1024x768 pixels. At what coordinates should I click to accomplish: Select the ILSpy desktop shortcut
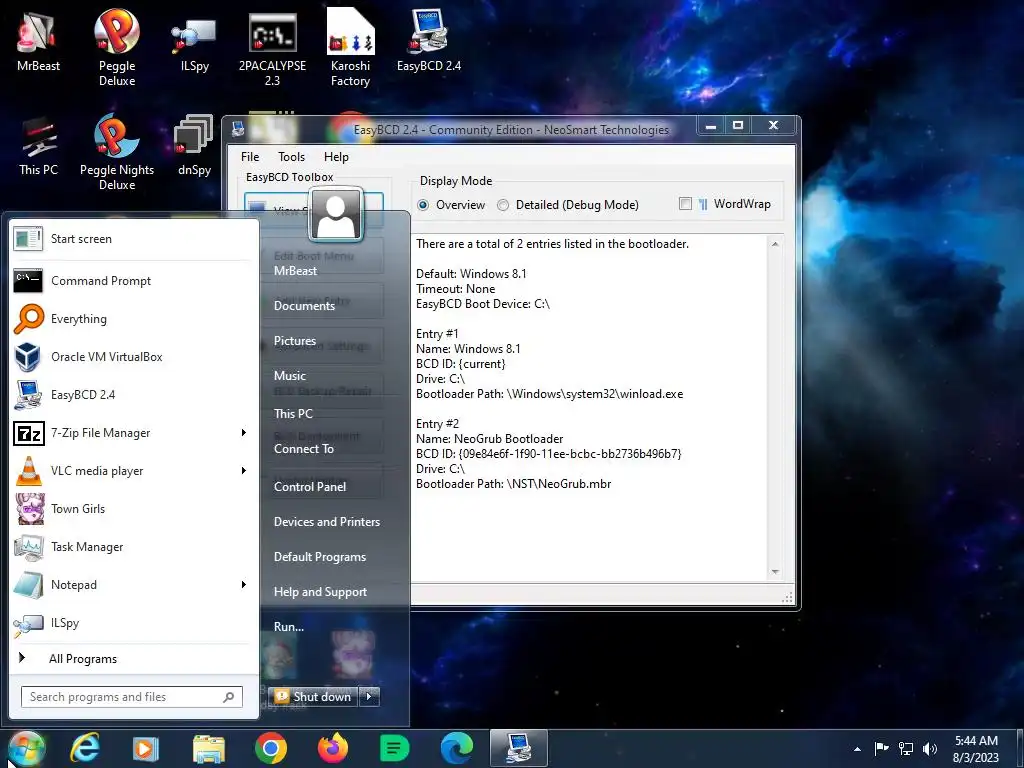point(194,44)
